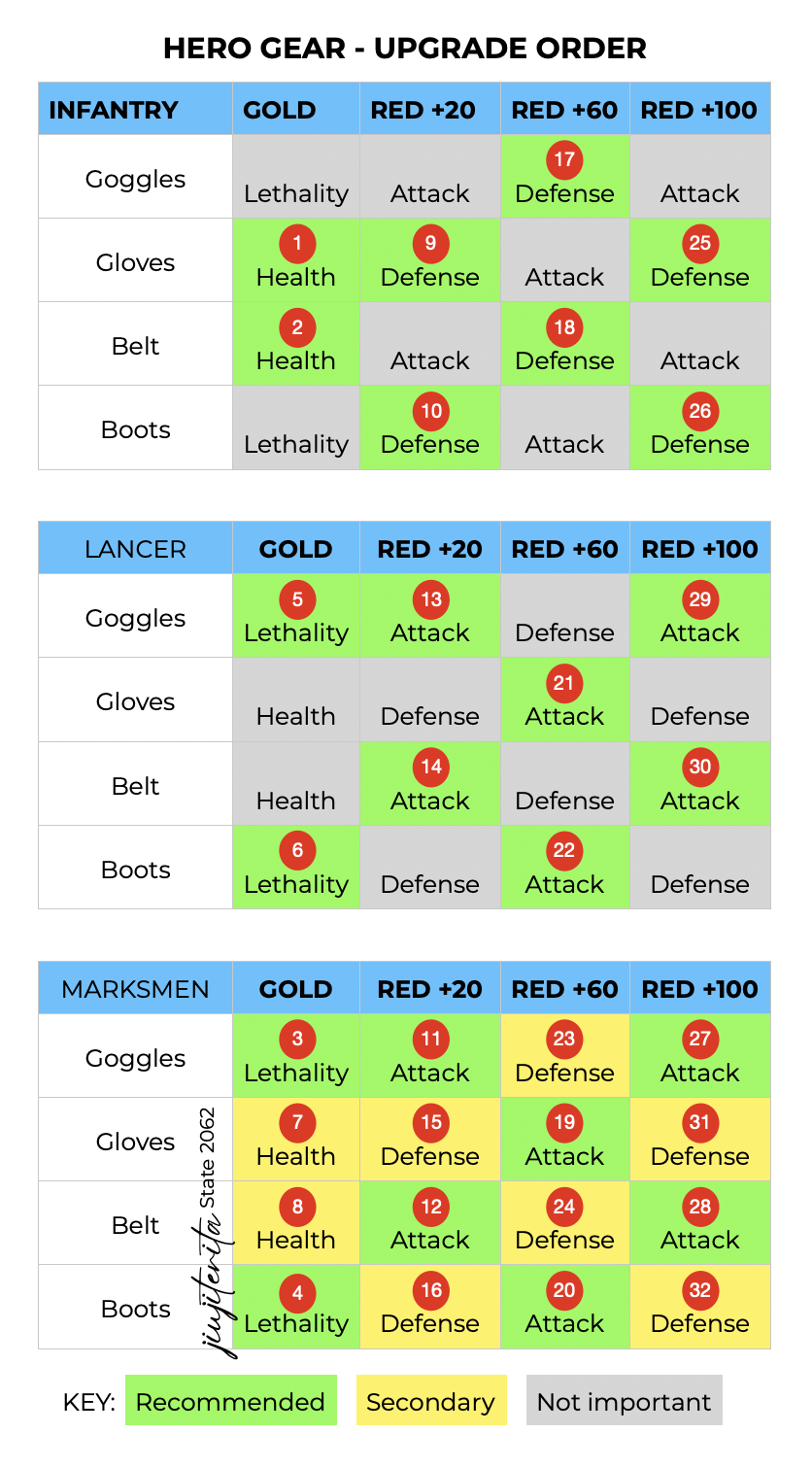This screenshot has height=1467, width=812.
Task: Select the red badge numbered 32
Action: pyautogui.click(x=699, y=1290)
